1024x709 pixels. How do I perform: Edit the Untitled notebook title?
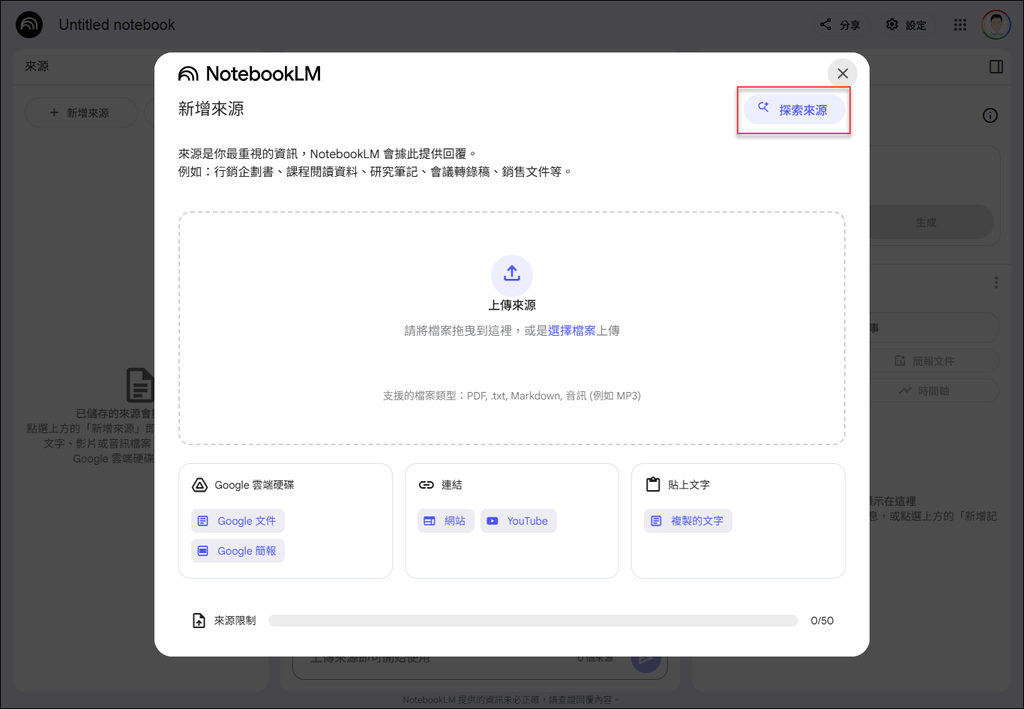point(117,25)
